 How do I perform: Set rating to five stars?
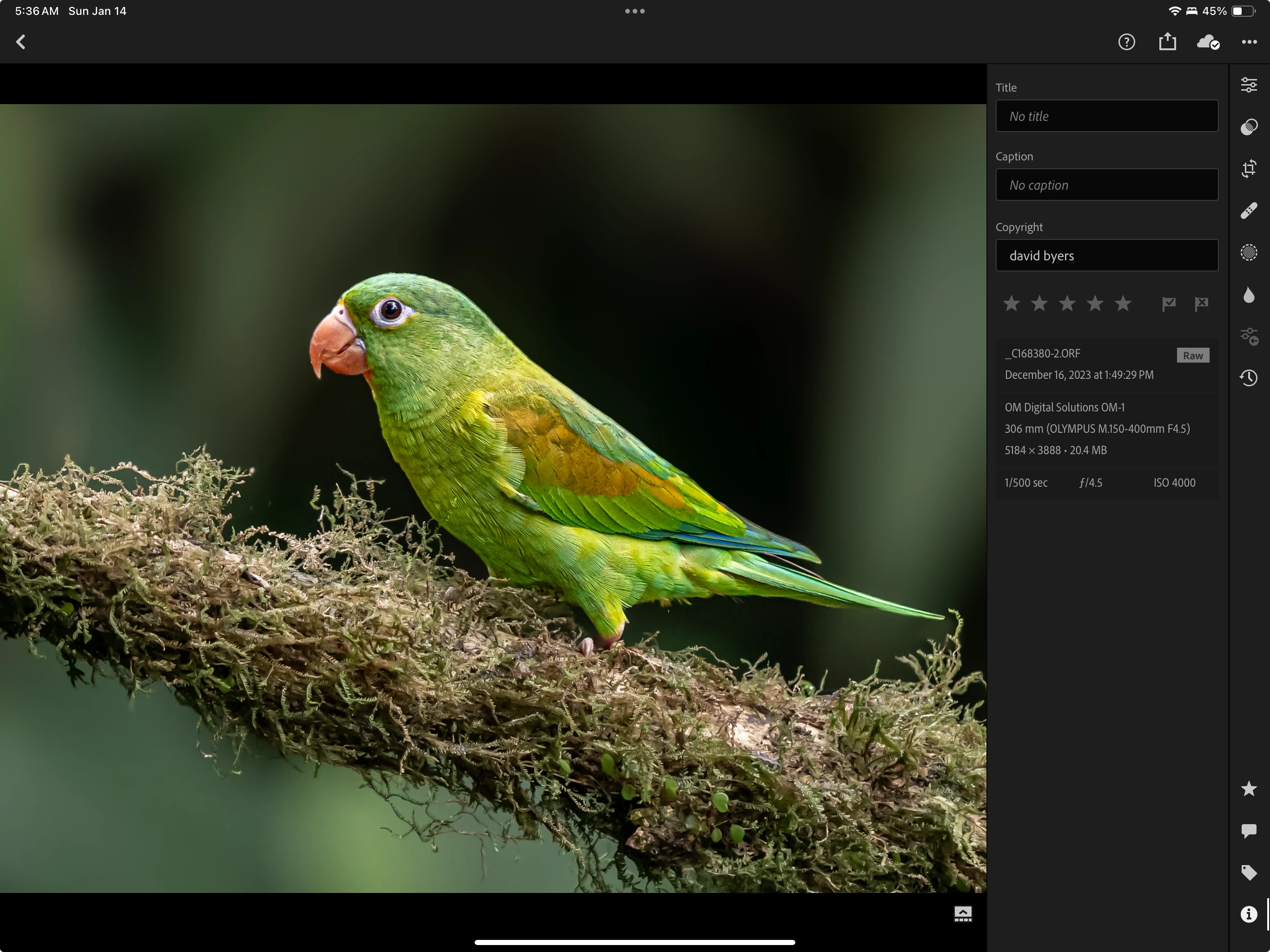1123,304
